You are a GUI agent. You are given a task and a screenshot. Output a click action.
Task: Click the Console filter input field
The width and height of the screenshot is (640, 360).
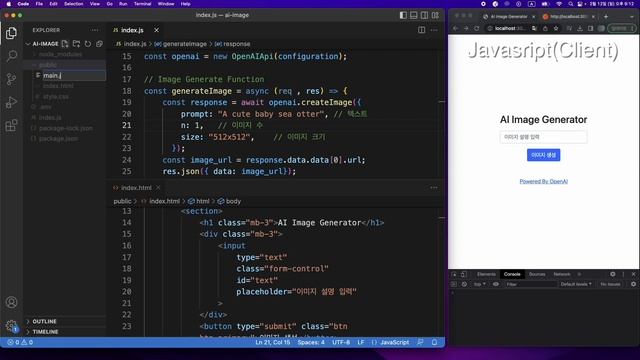click(531, 284)
